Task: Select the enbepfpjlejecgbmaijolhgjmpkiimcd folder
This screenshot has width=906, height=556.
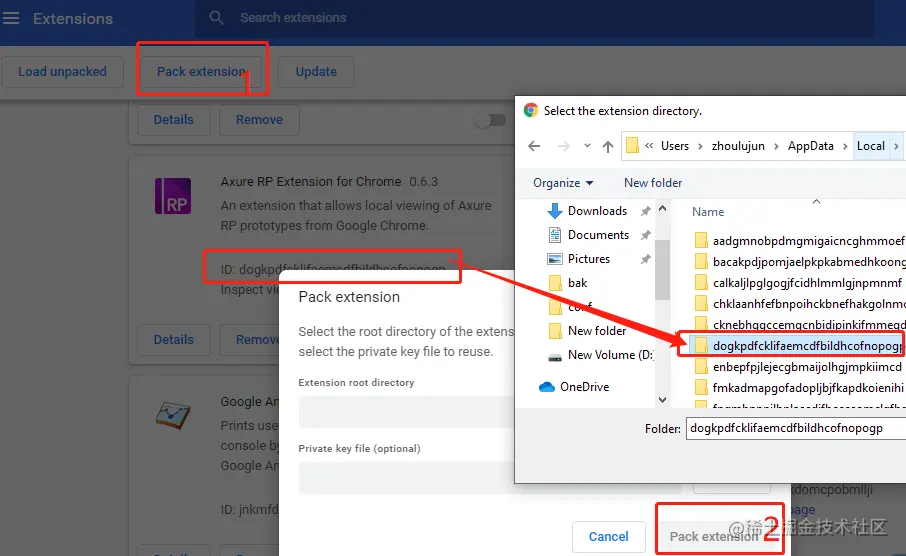Action: (800, 366)
